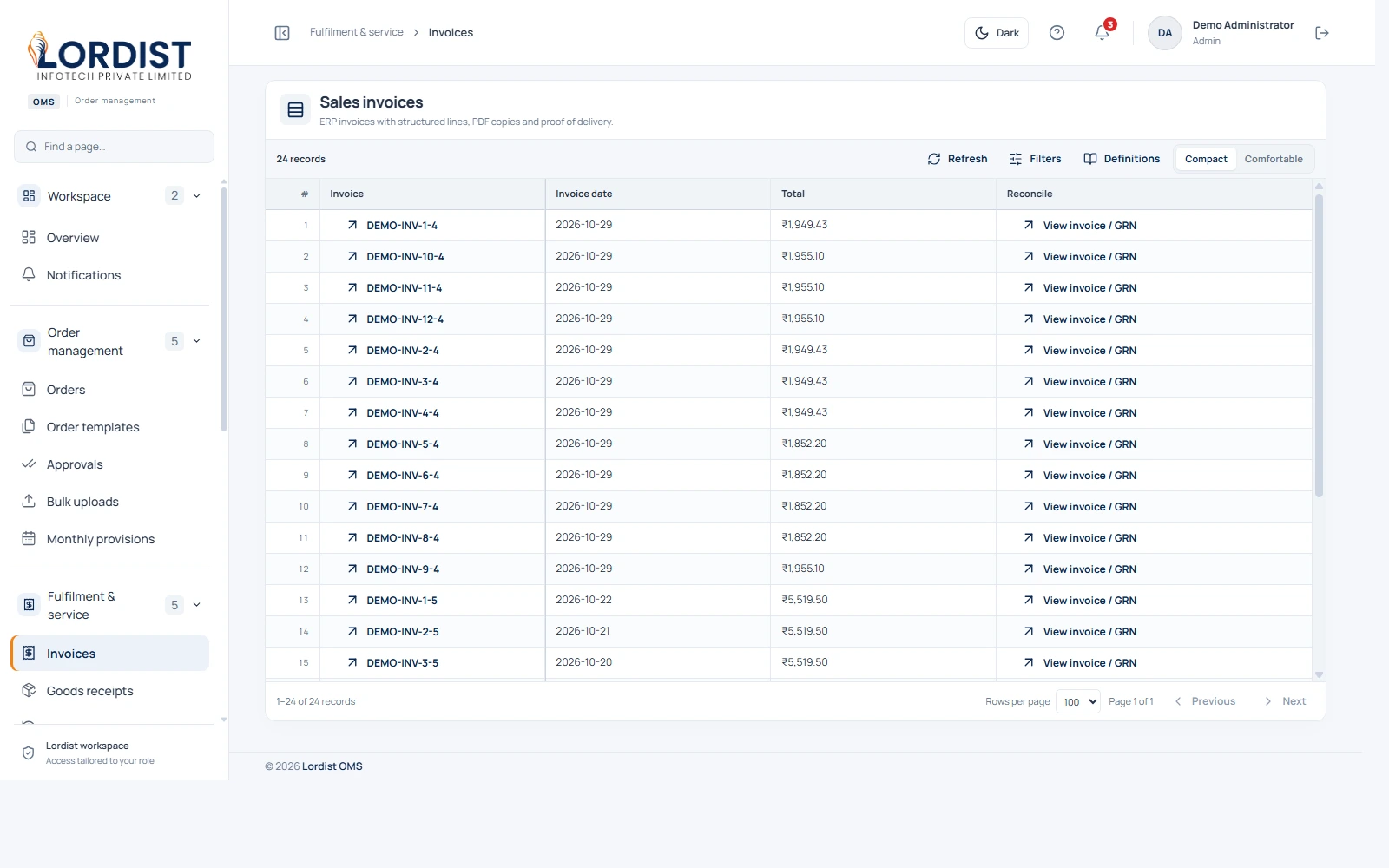Click the Sales invoices list icon
This screenshot has width=1389, height=868.
(x=295, y=110)
